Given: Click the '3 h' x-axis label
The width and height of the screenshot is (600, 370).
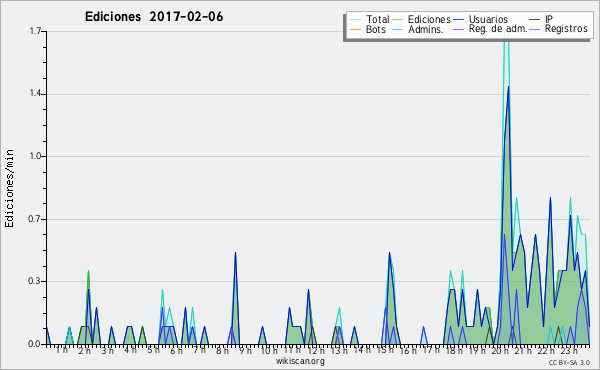Looking at the screenshot, I should (108, 350).
